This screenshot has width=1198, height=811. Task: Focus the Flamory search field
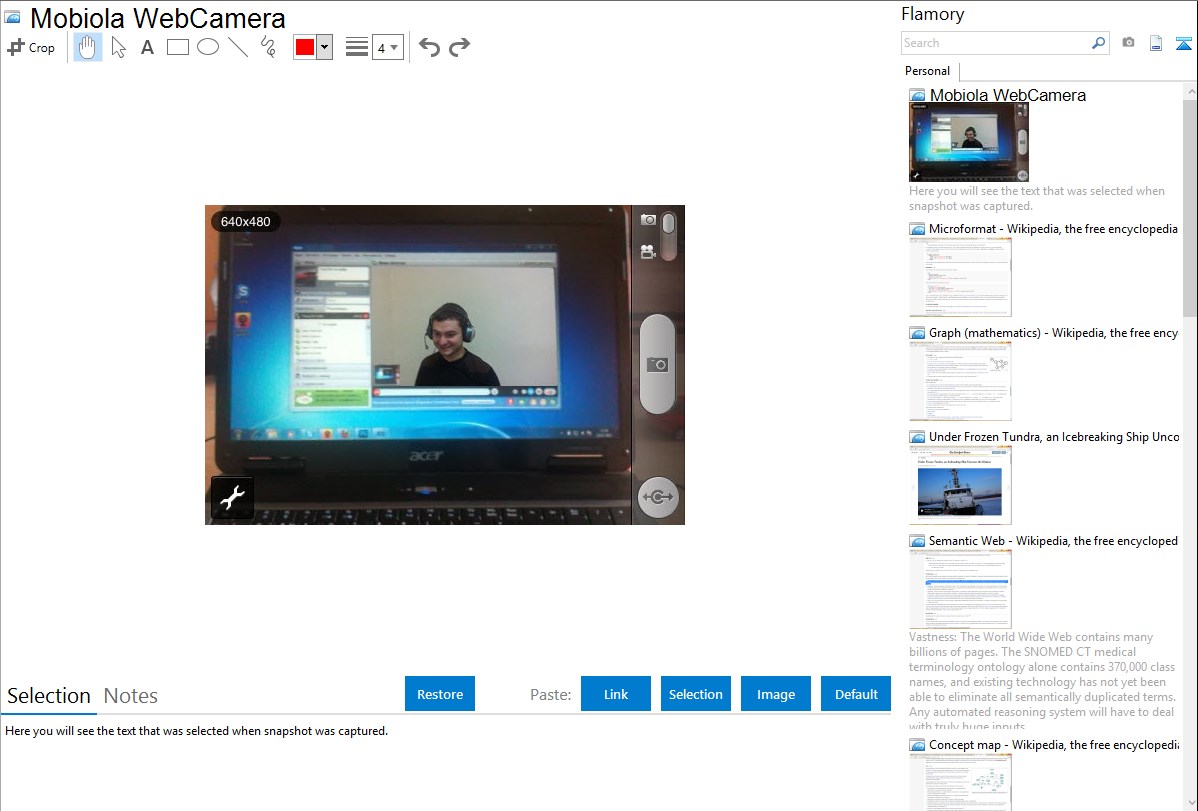996,43
